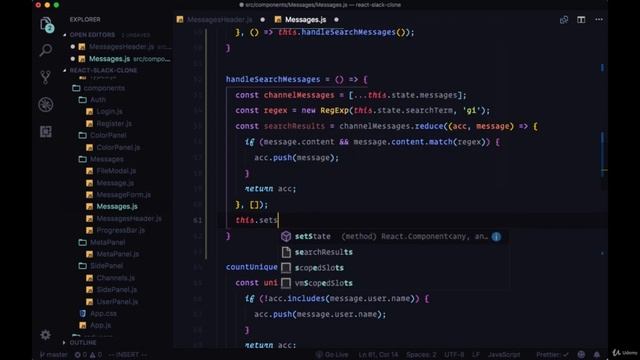Open App.js in the file tree
This screenshot has height=360, width=640.
(100, 325)
